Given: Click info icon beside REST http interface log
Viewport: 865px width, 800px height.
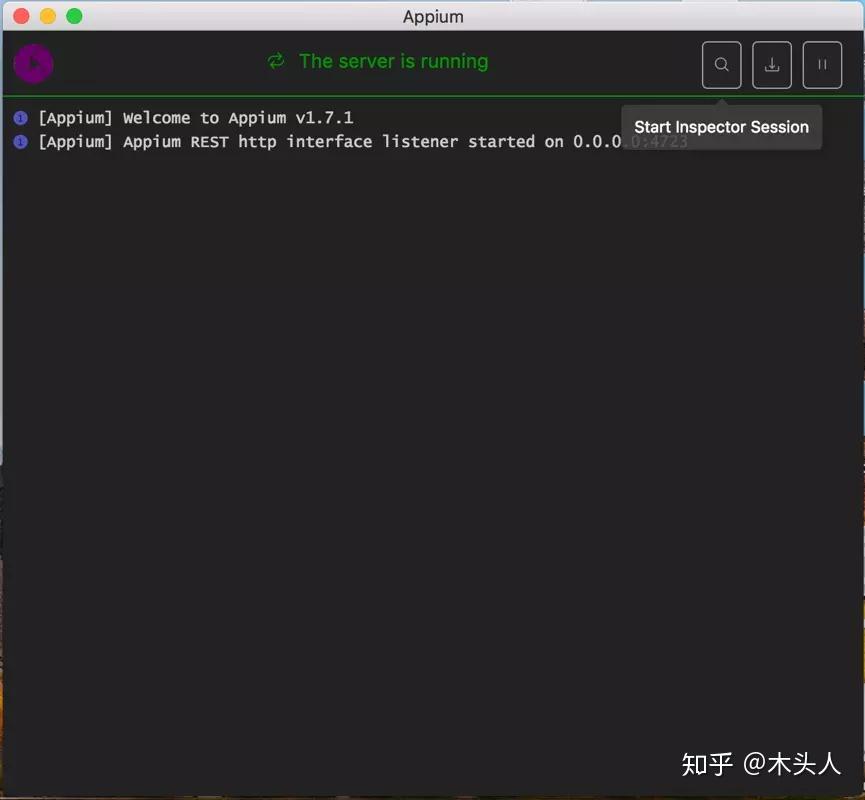Looking at the screenshot, I should point(20,142).
